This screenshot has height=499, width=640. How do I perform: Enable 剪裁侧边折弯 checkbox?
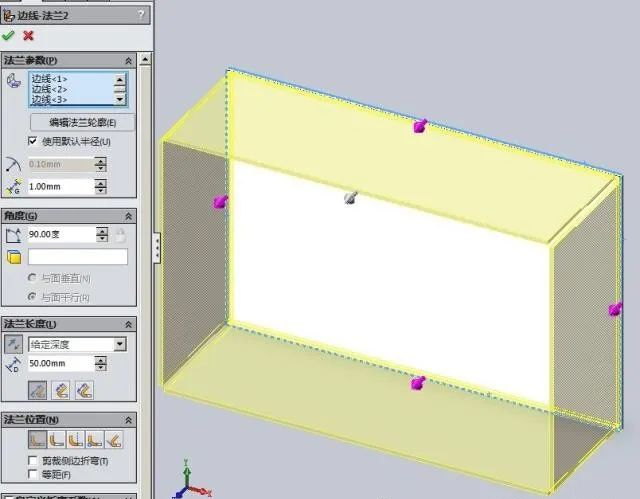(33, 461)
